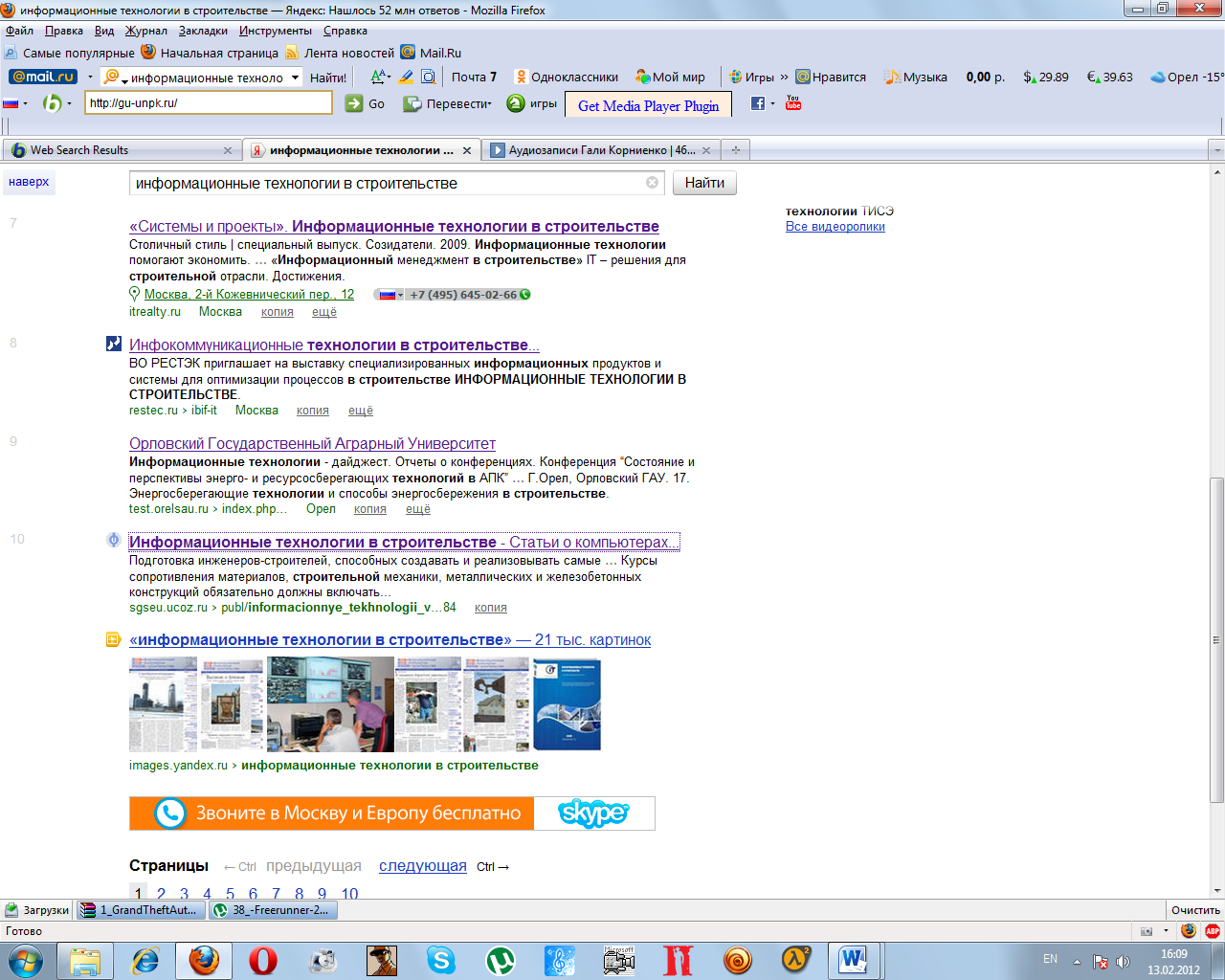The height and width of the screenshot is (980, 1225).
Task: Switch to Аудиозаписи Гали Корниенко tab
Action: click(602, 150)
